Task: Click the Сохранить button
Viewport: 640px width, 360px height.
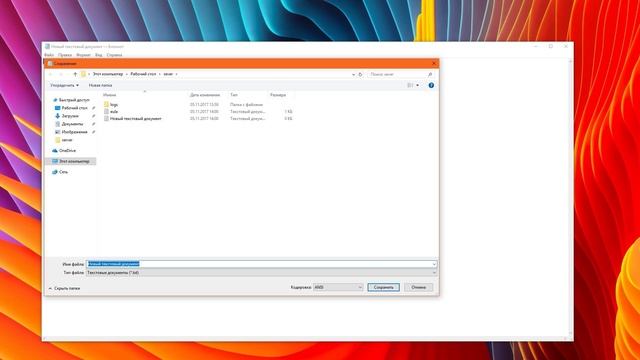Action: (383, 287)
